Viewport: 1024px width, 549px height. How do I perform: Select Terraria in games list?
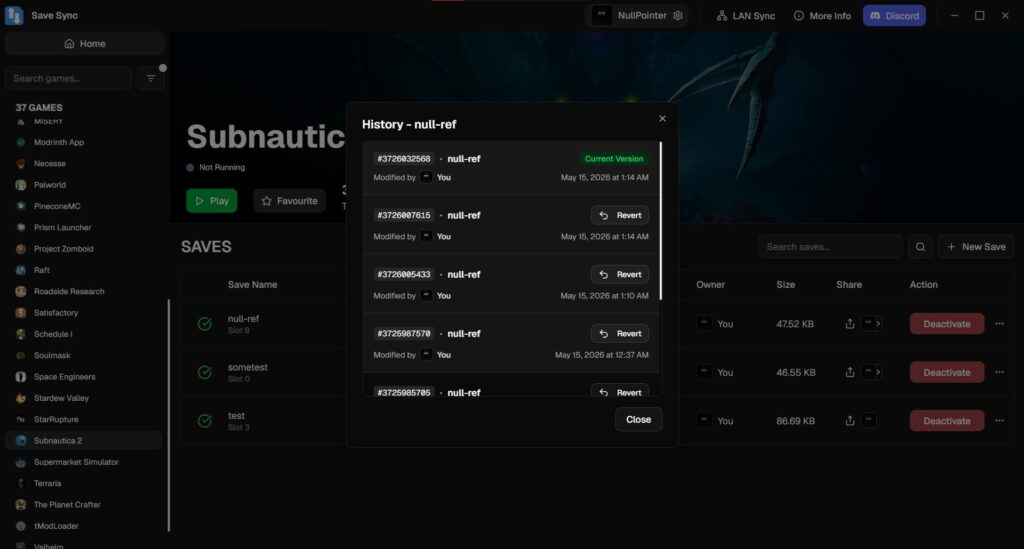tap(84, 483)
